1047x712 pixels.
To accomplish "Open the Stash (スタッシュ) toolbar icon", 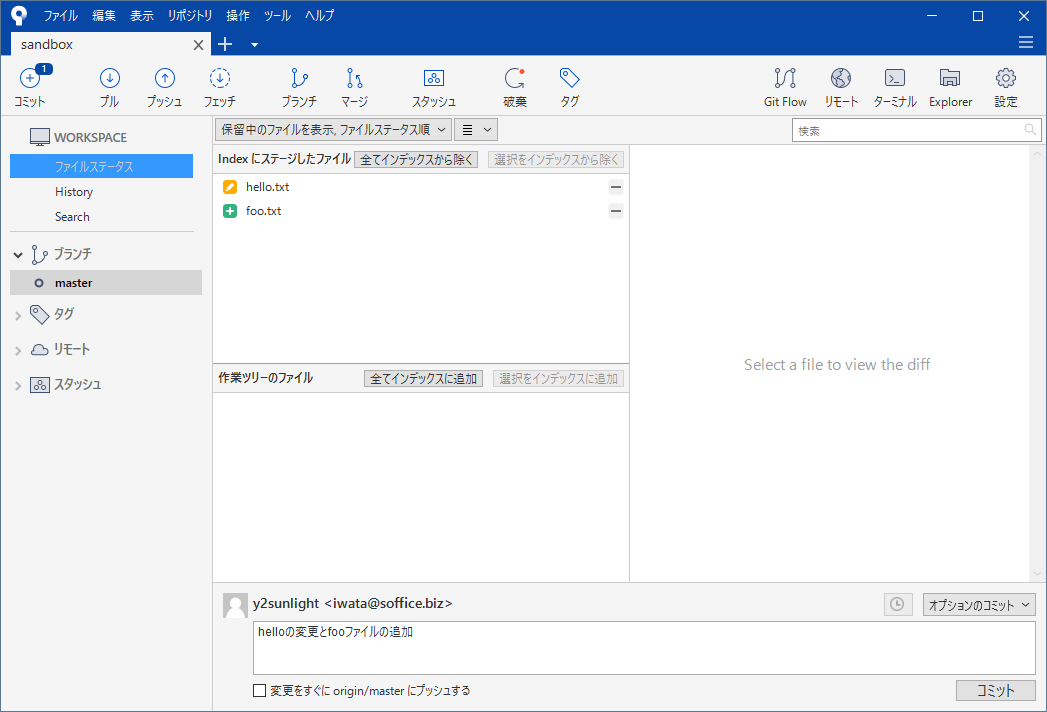I will pyautogui.click(x=433, y=79).
